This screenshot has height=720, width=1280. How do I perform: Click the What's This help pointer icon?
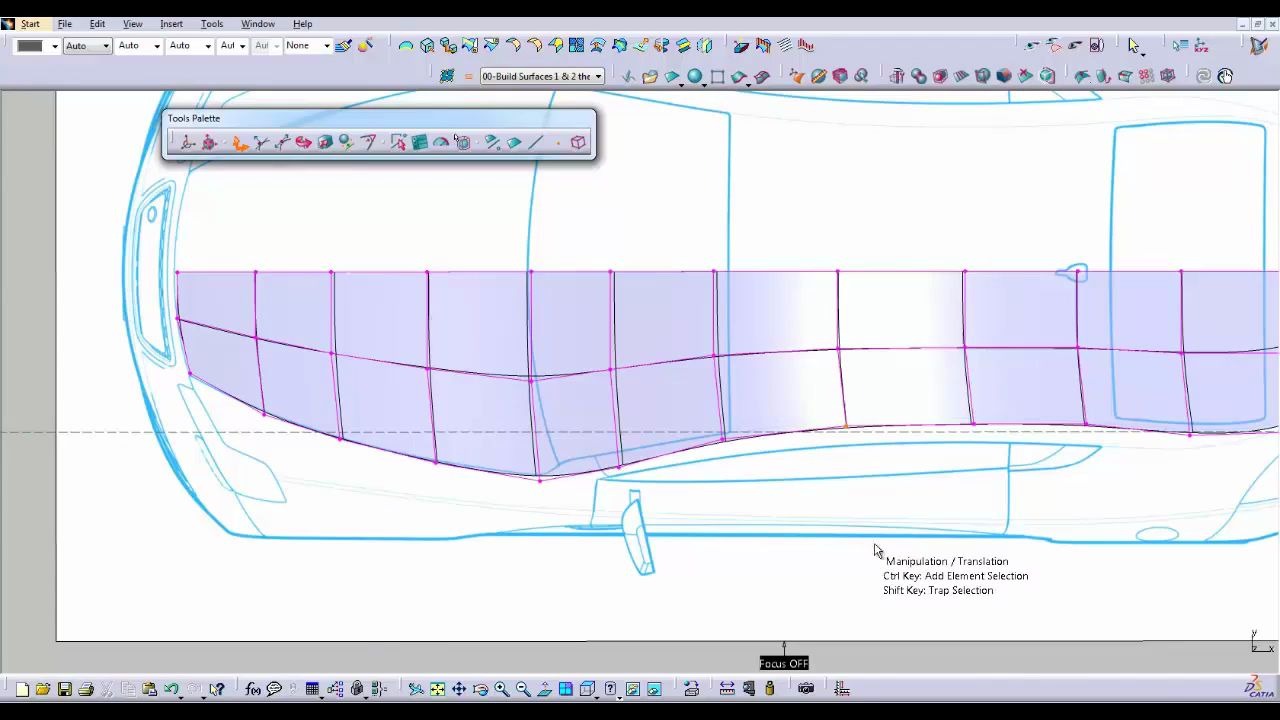[x=216, y=689]
